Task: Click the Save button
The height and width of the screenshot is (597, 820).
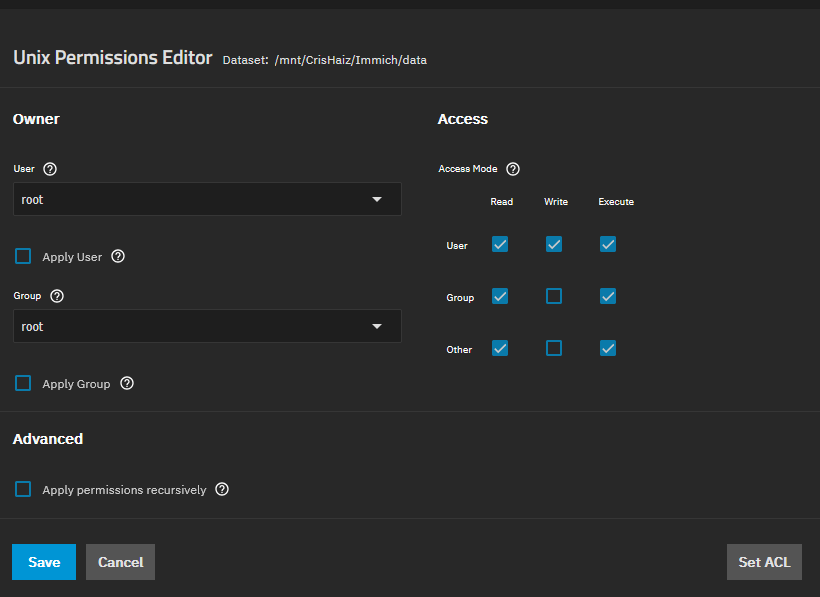Action: tap(44, 562)
